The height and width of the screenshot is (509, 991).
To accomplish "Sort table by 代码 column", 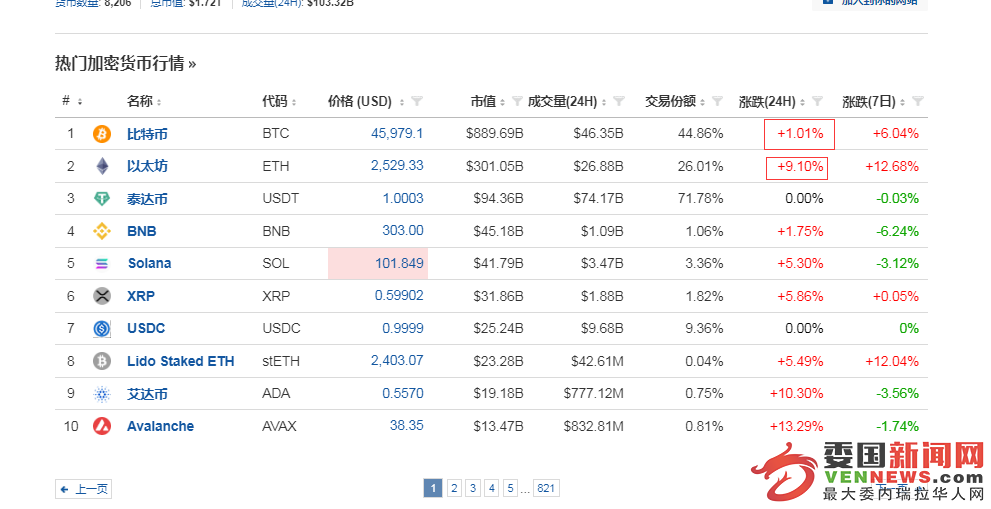I will click(x=294, y=102).
